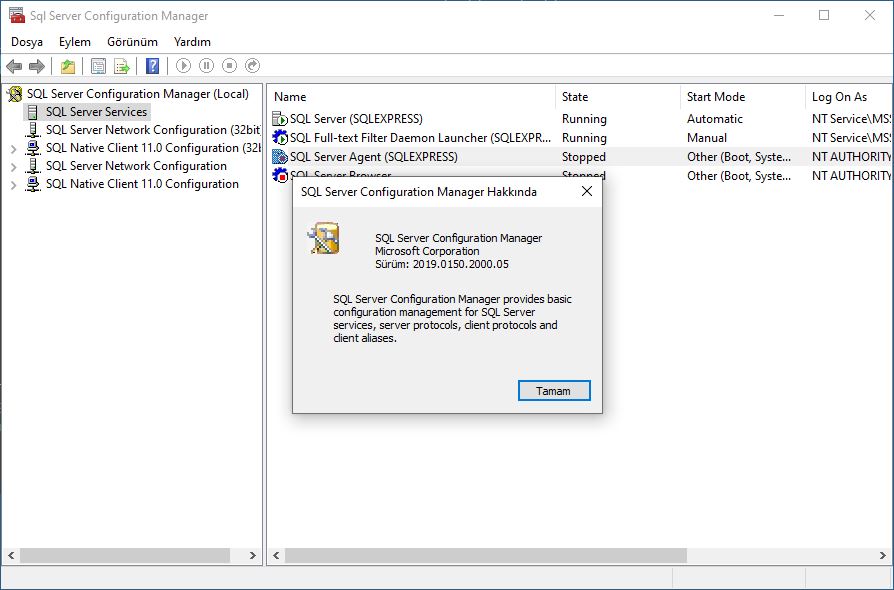894x590 pixels.
Task: Select SQL Server Network Configuration tree label
Action: click(x=136, y=166)
